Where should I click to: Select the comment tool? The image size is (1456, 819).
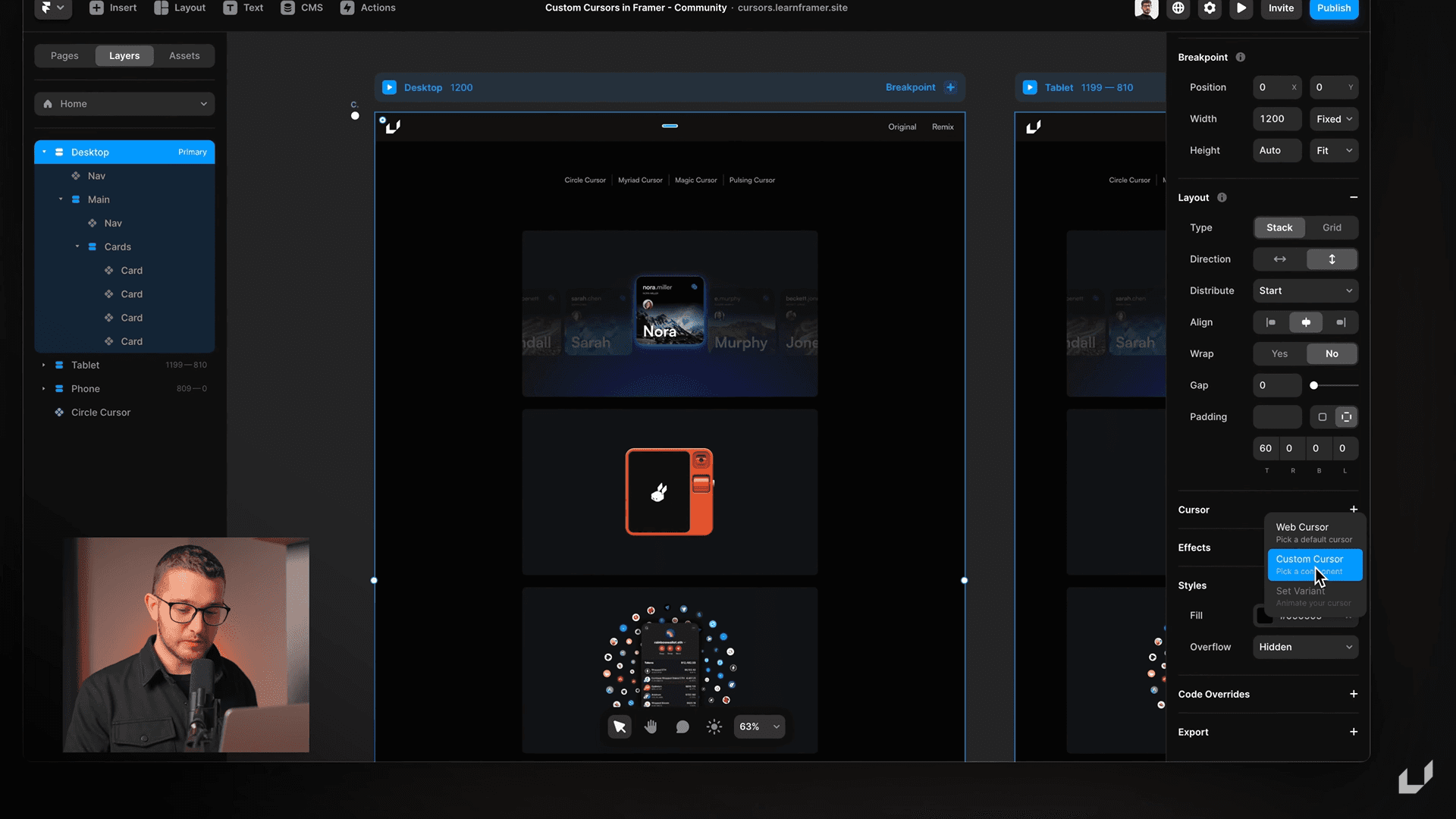(682, 727)
